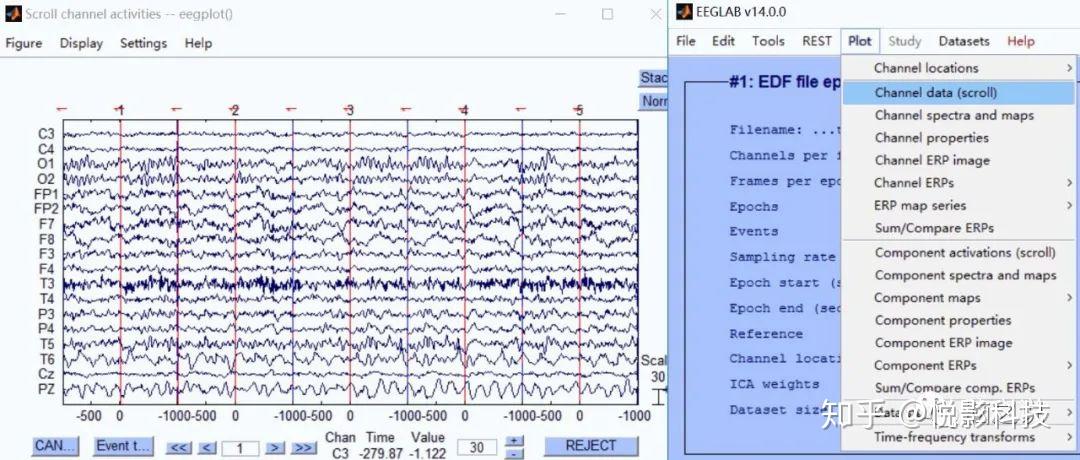This screenshot has height=460, width=1080.
Task: Click the MATLAB icon in EEGLAB title bar
Action: click(684, 12)
